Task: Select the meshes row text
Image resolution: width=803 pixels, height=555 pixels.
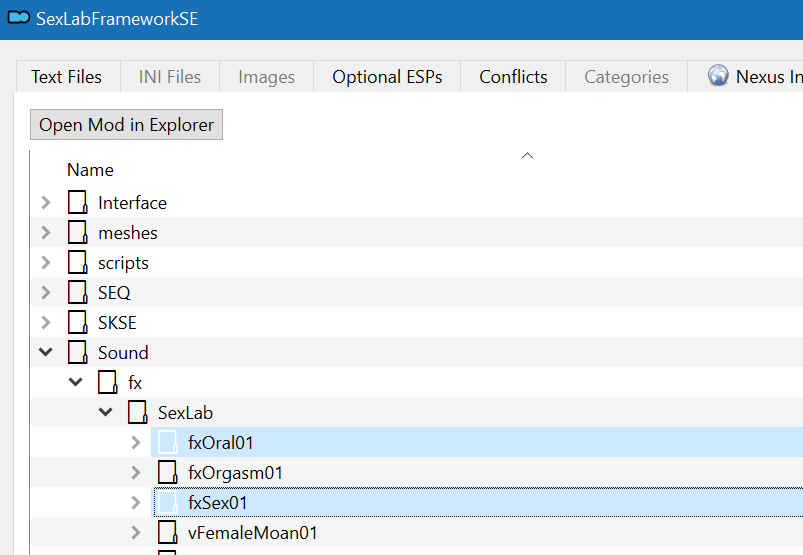Action: point(128,233)
